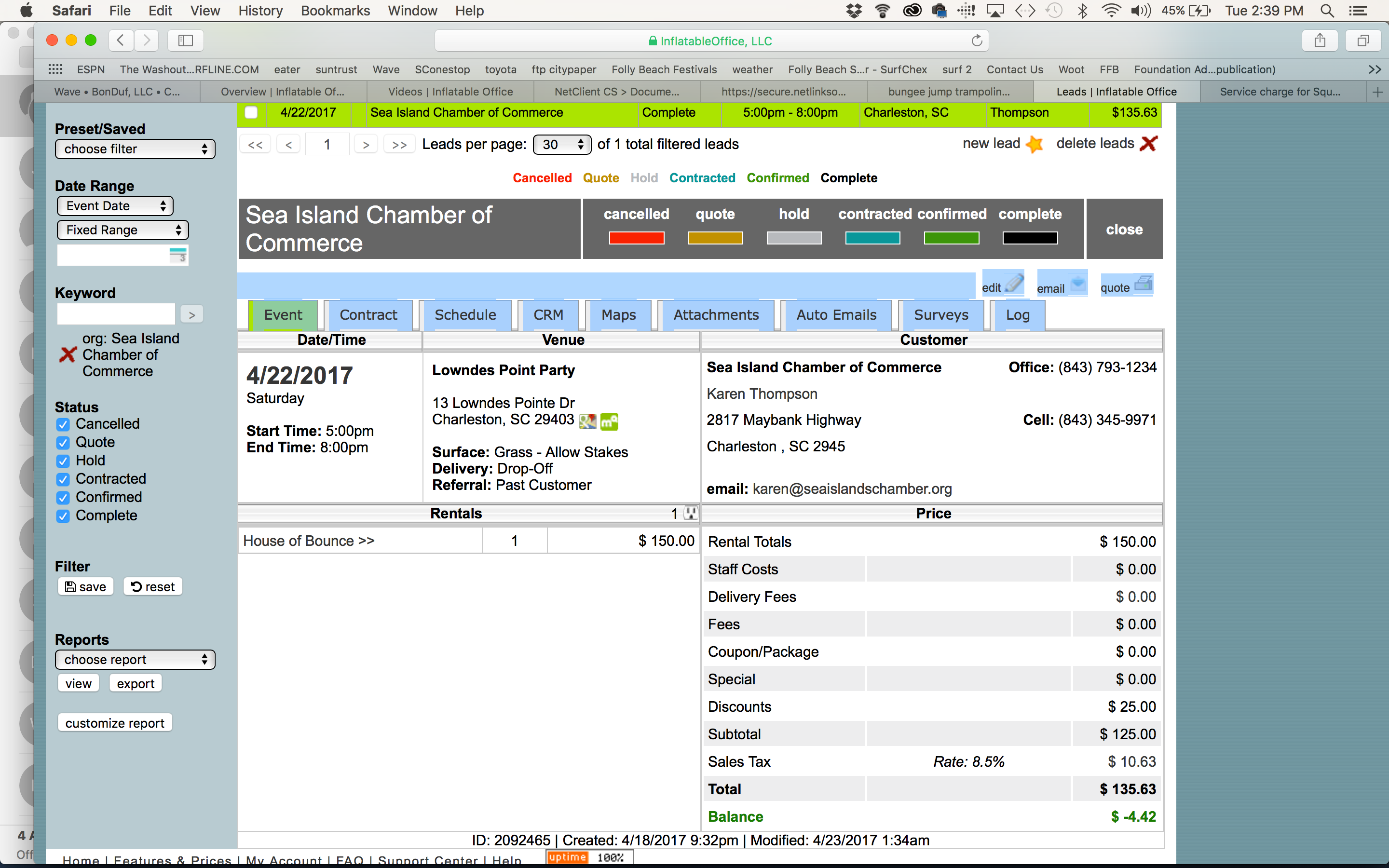This screenshot has height=868, width=1389.
Task: Open the date range calendar icon
Action: pyautogui.click(x=178, y=255)
